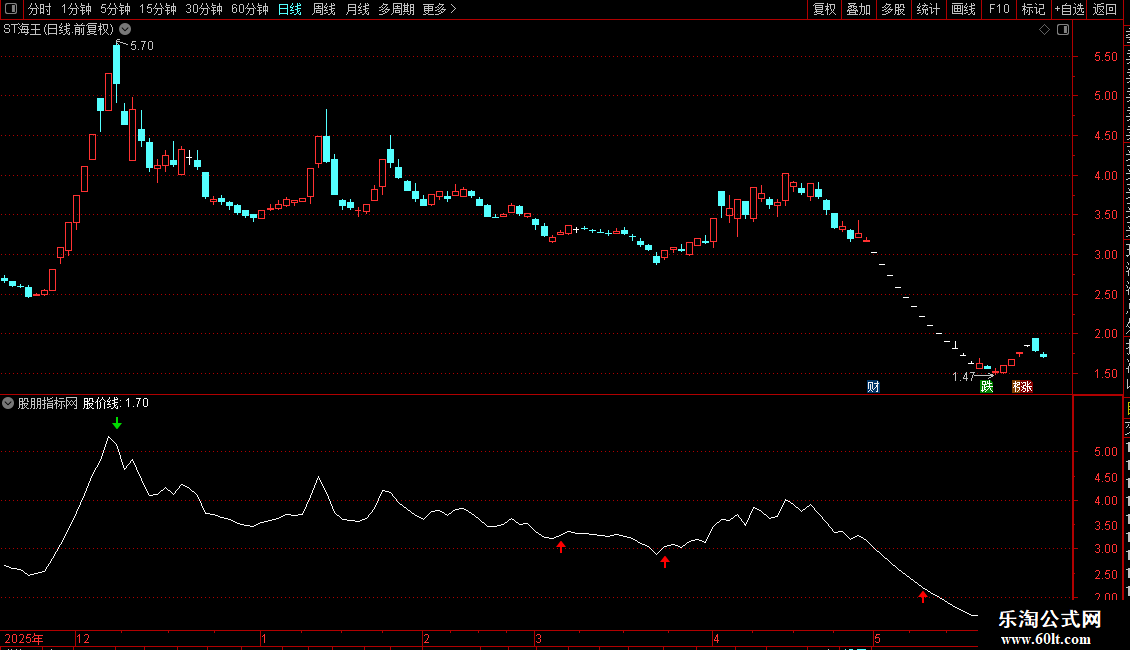The image size is (1130, 650).
Task: Expand the 更多 periods menu
Action: tap(439, 9)
